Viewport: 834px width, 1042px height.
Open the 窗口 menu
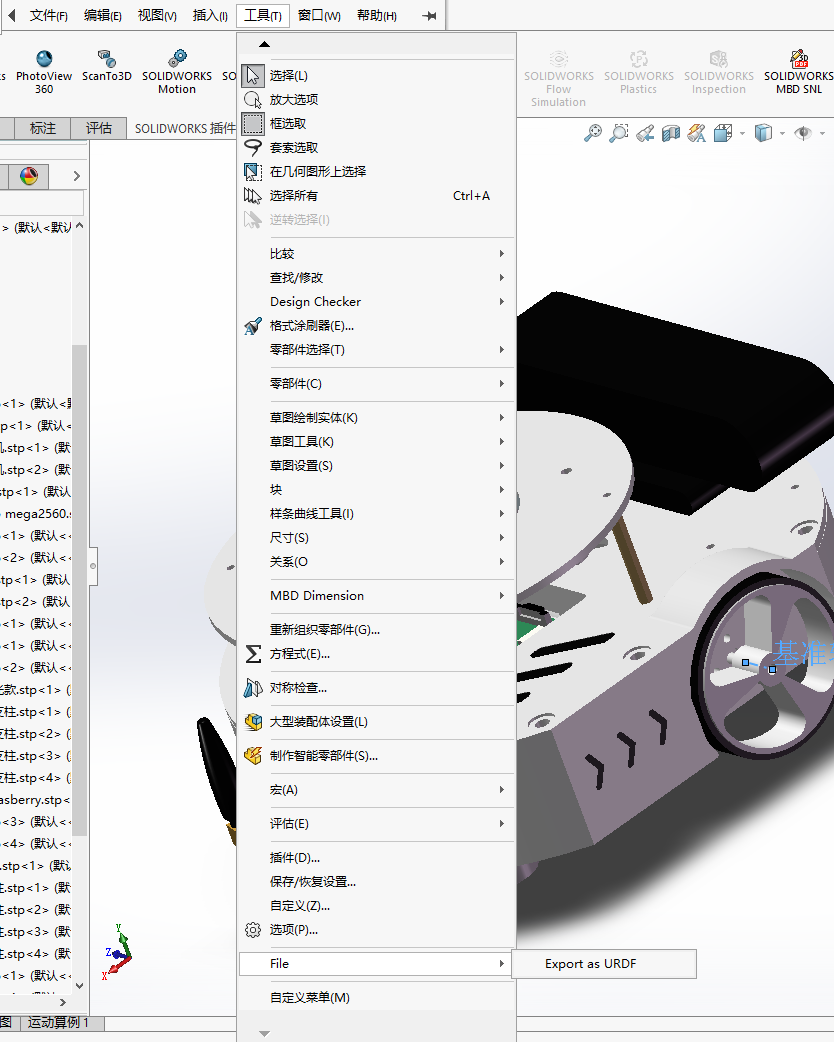[318, 16]
